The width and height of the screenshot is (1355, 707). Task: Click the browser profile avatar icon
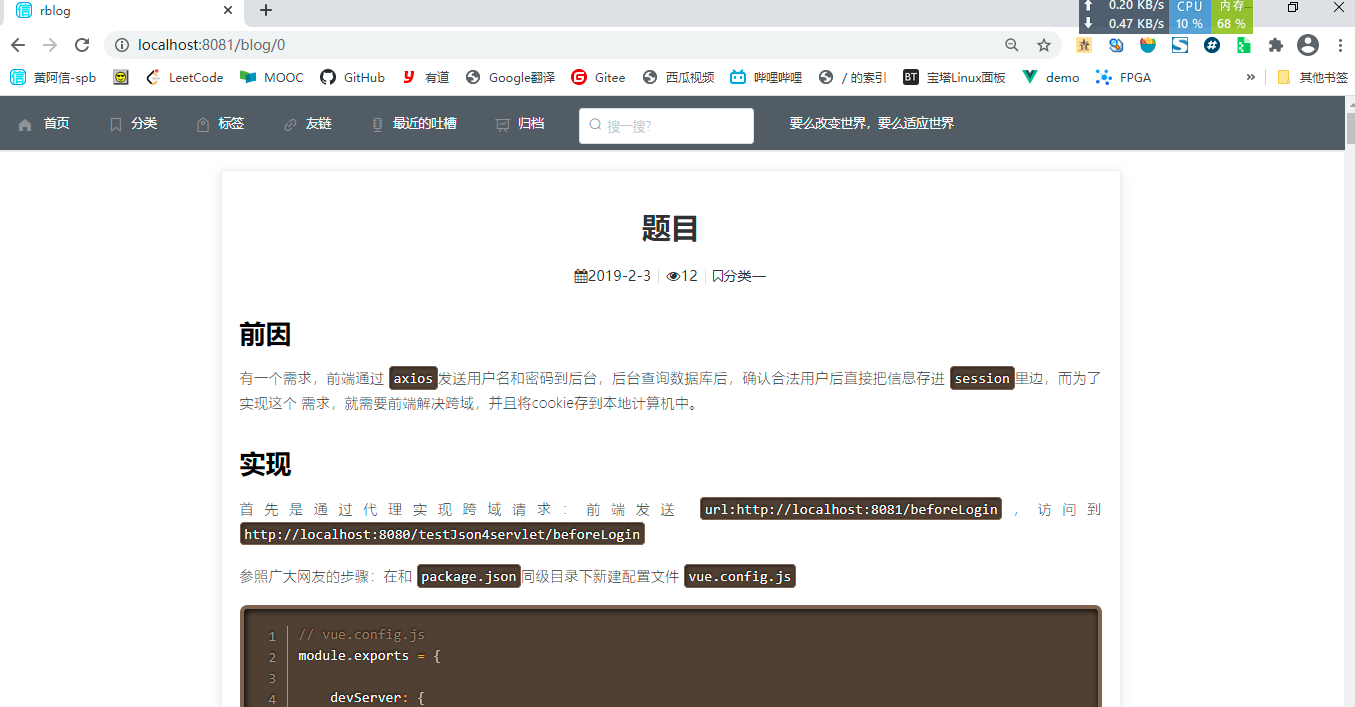tap(1308, 45)
